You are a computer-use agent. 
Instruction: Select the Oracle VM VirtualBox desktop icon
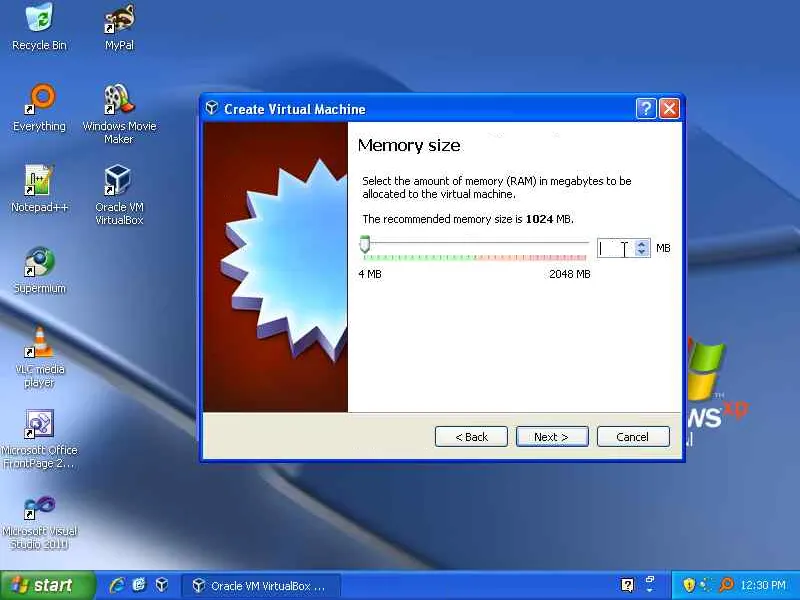click(119, 195)
